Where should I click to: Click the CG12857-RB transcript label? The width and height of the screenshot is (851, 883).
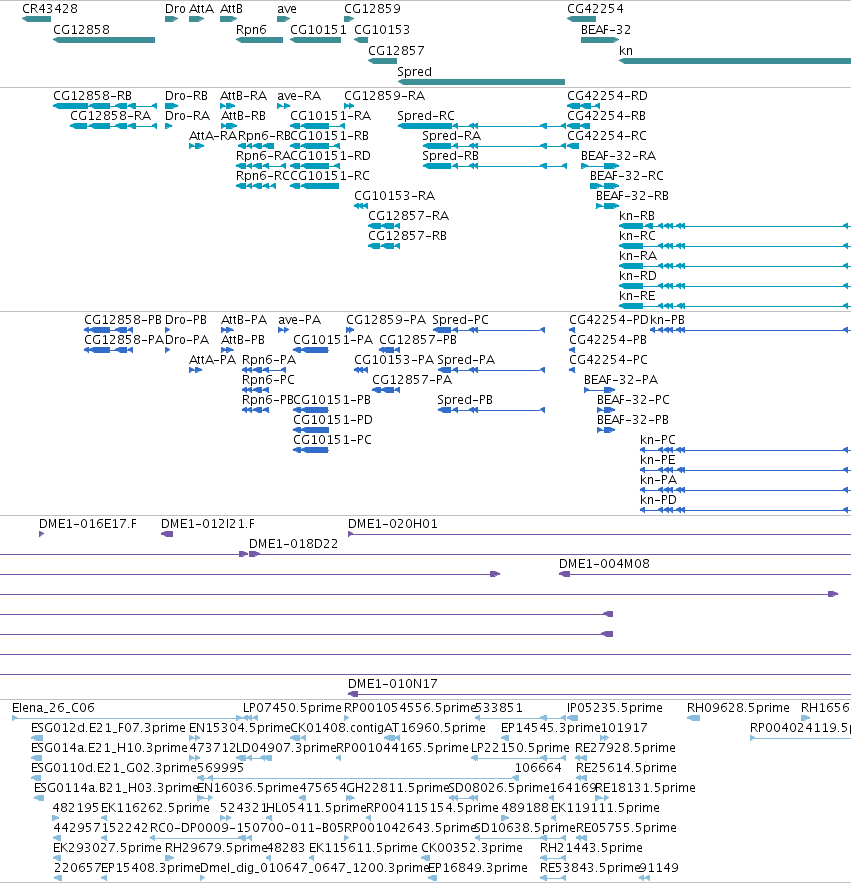(407, 236)
